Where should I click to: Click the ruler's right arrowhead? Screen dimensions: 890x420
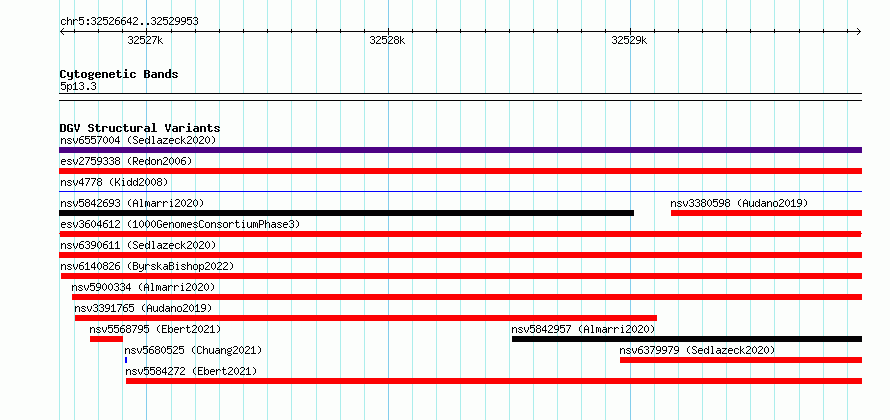click(x=859, y=31)
